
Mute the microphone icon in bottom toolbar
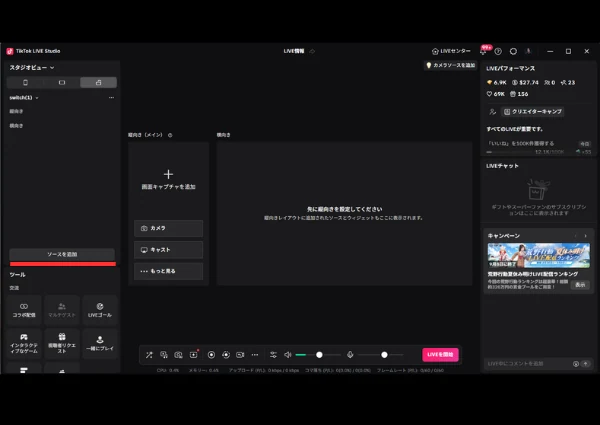pyautogui.click(x=350, y=355)
